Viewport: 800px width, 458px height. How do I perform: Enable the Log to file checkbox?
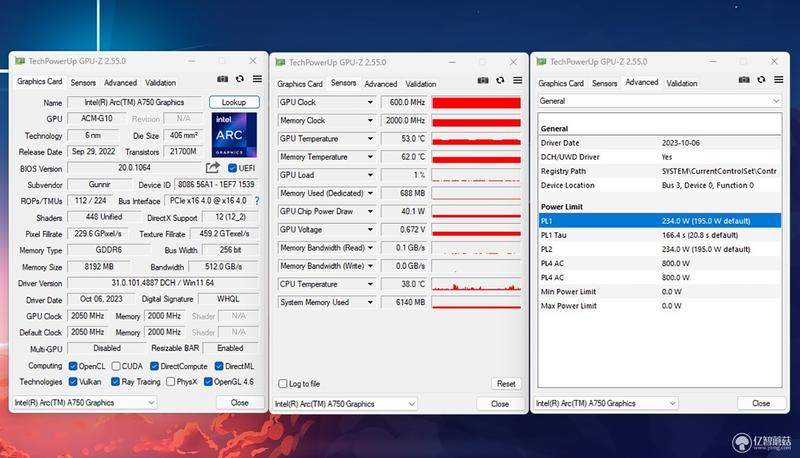[283, 384]
